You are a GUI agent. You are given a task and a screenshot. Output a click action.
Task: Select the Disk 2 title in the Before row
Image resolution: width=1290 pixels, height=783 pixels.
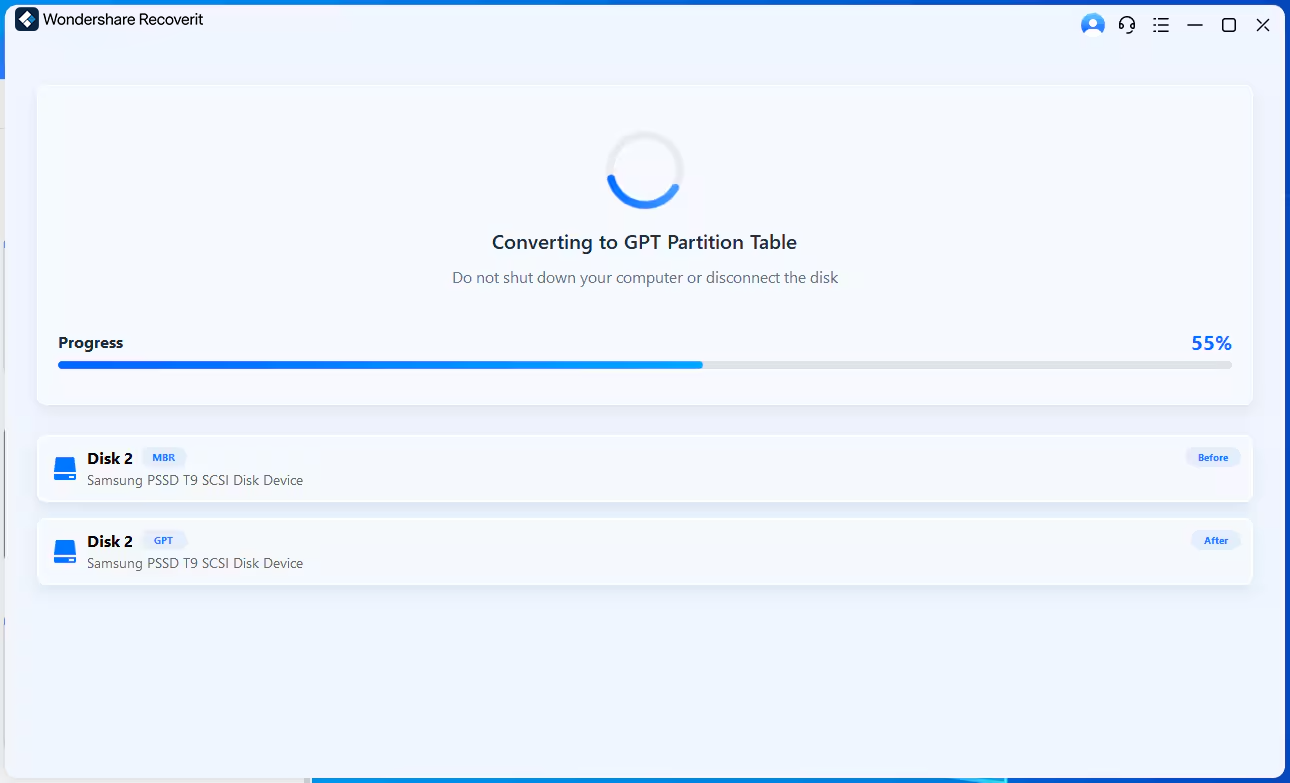[x=110, y=459]
